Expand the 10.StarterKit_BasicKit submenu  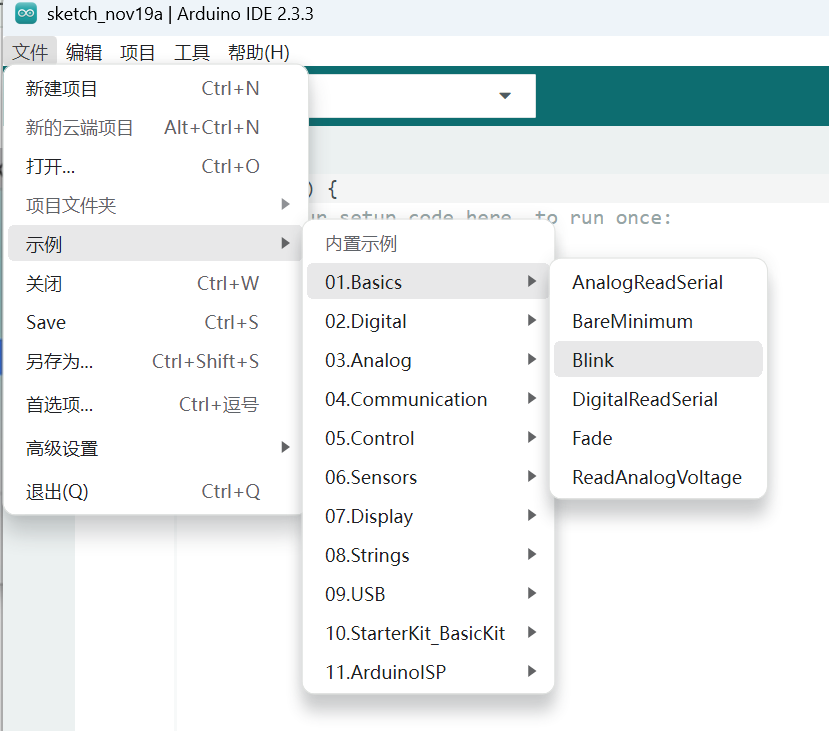[x=428, y=633]
